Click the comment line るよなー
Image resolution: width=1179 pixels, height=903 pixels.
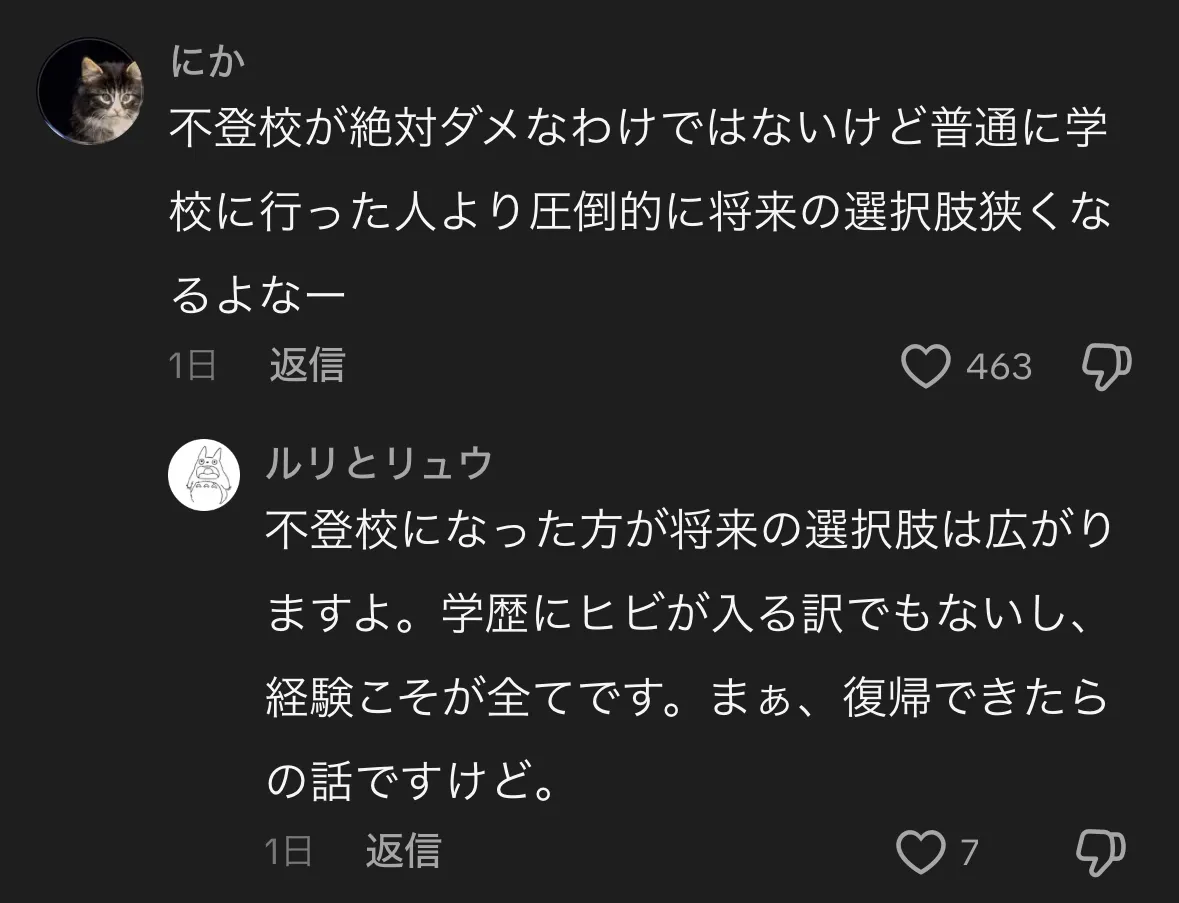257,296
